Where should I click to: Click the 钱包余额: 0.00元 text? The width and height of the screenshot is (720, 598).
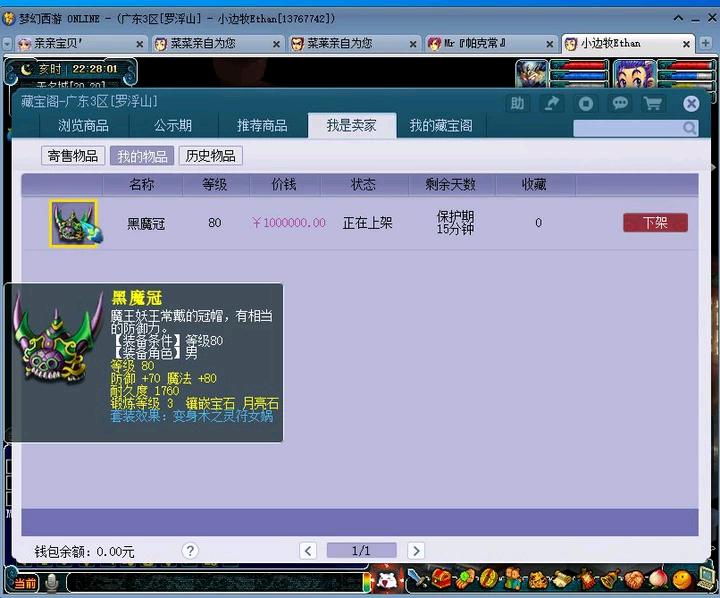[84, 551]
